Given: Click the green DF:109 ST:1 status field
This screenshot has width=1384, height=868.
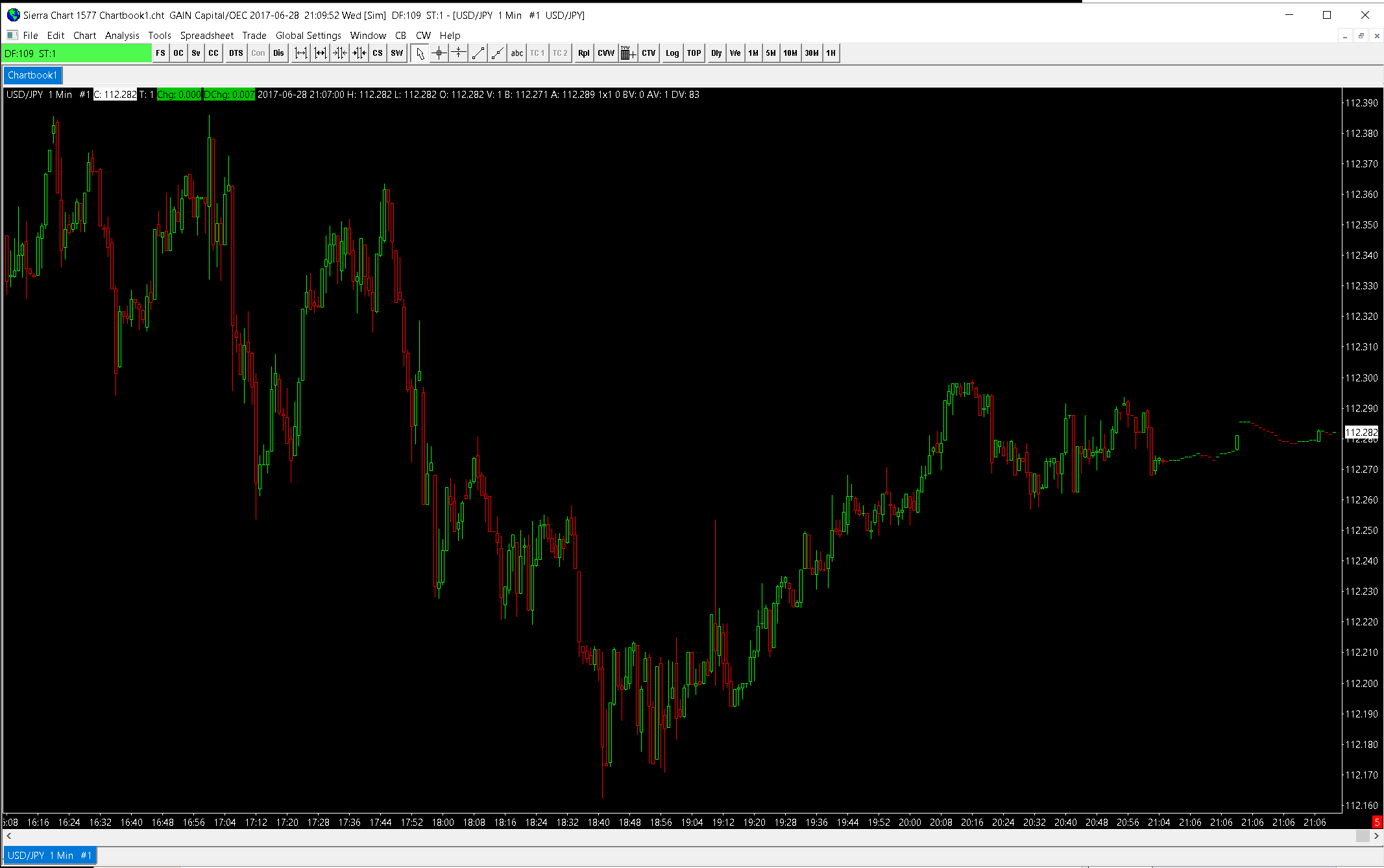Looking at the screenshot, I should point(77,53).
